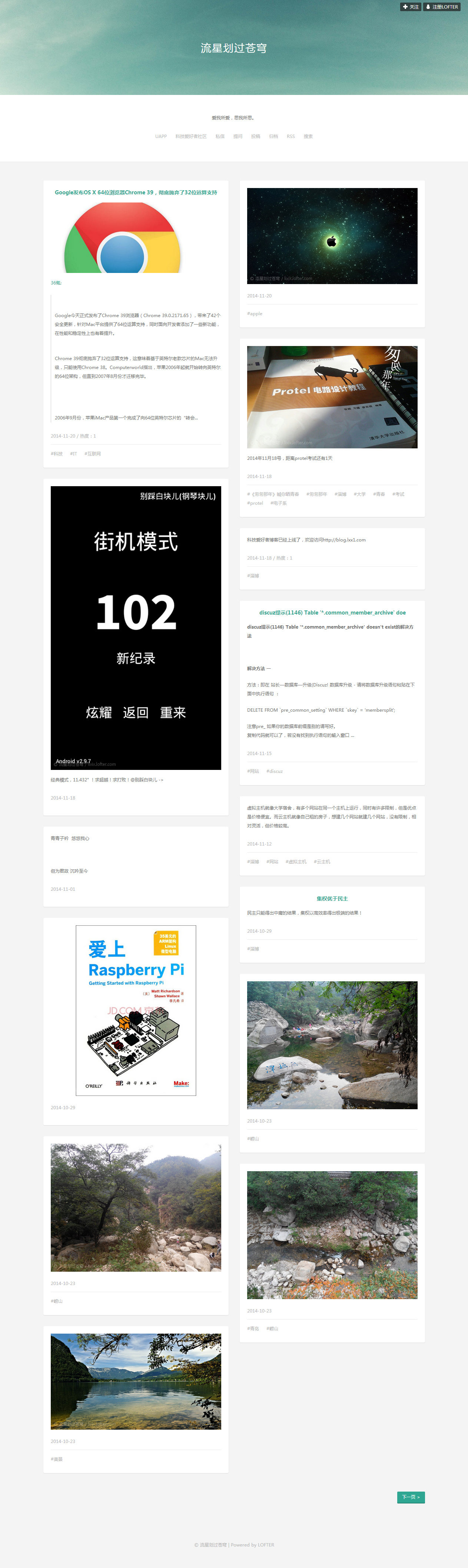468x1568 pixels.
Task: Open the 2014-10-29 date under 集权优于民主
Action: click(x=259, y=931)
